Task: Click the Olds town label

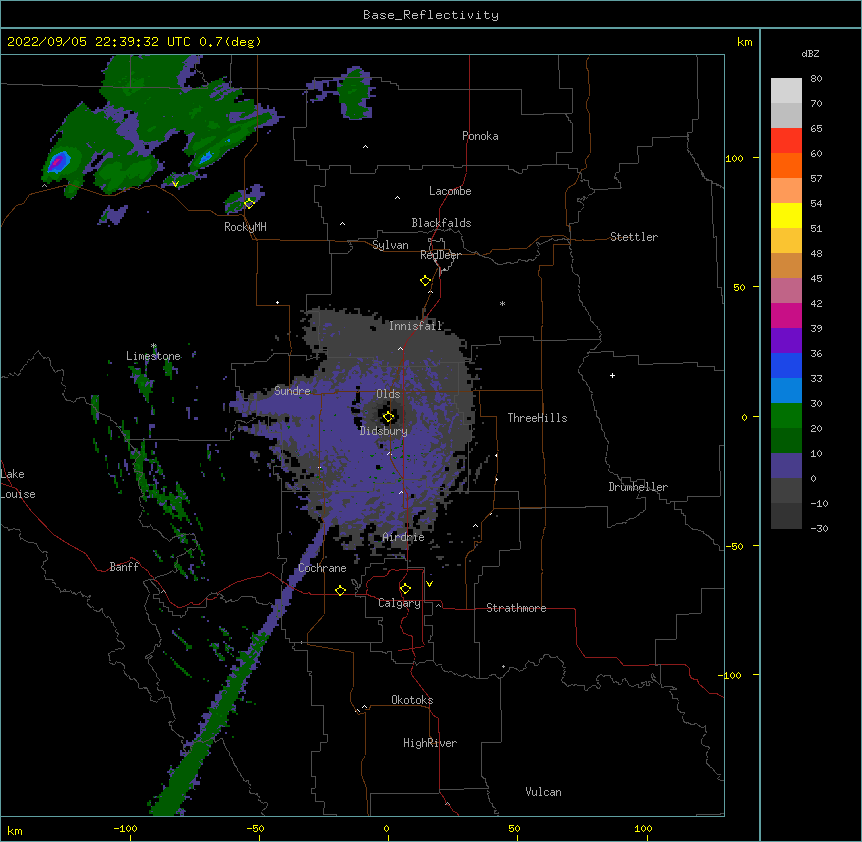Action: click(x=388, y=394)
